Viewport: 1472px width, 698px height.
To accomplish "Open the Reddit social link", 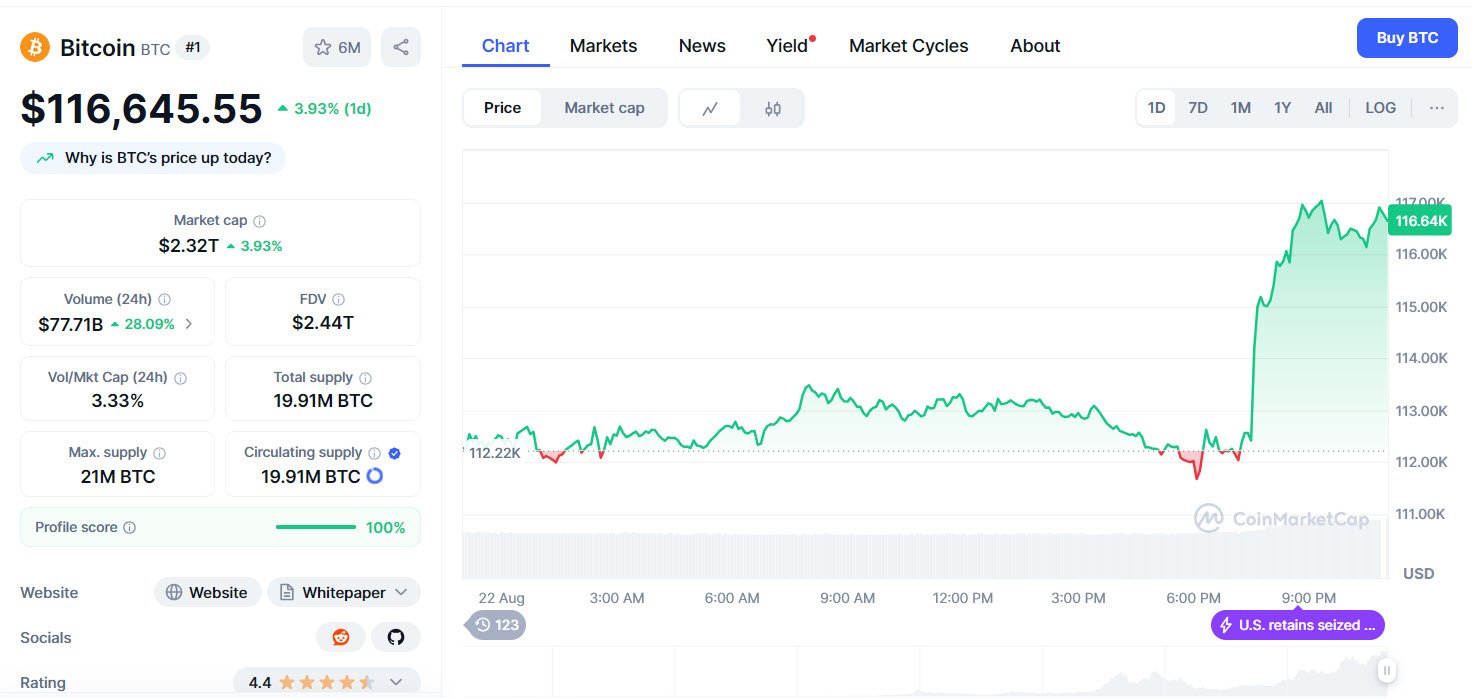I will click(x=341, y=637).
